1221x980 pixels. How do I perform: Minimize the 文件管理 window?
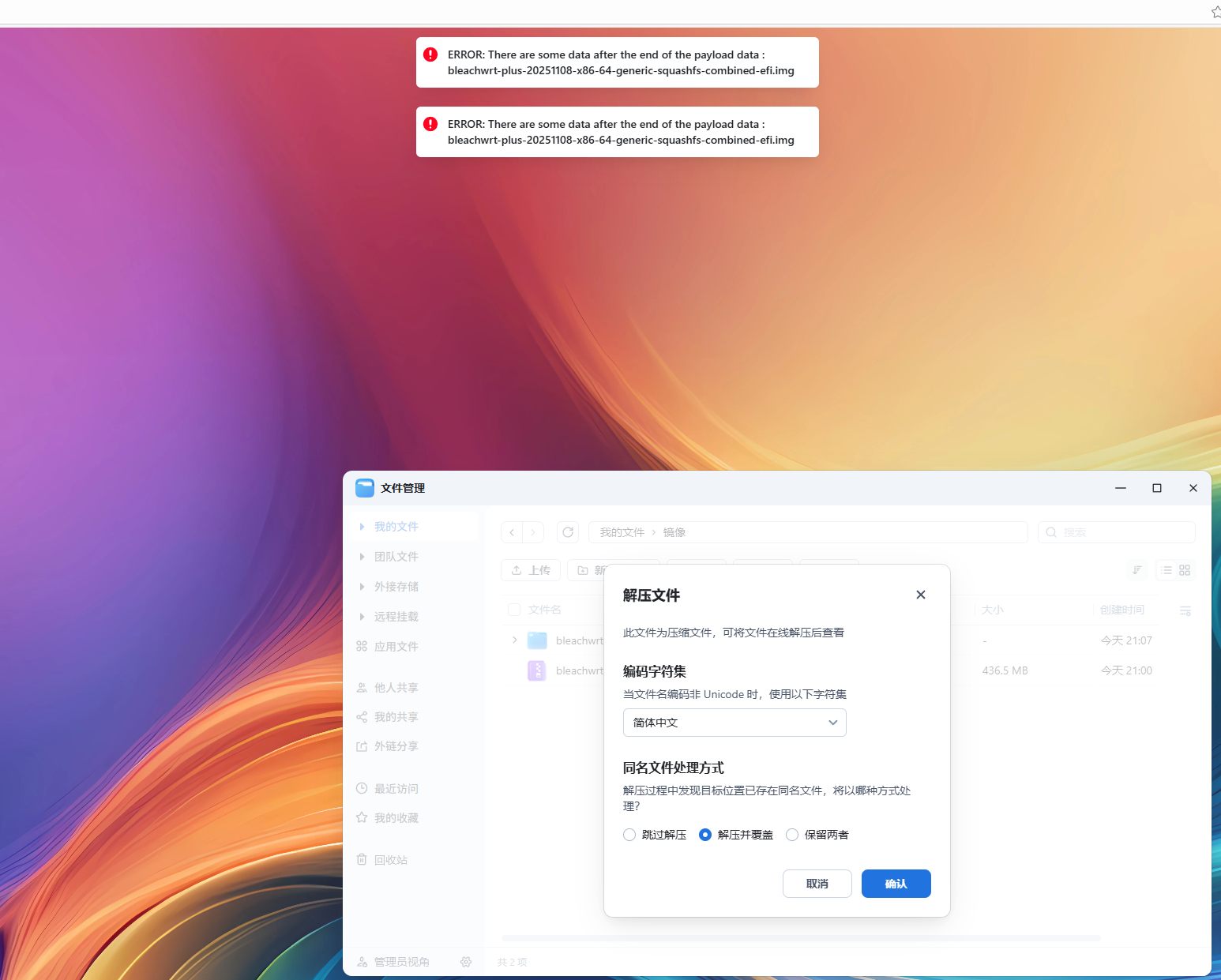click(1121, 488)
